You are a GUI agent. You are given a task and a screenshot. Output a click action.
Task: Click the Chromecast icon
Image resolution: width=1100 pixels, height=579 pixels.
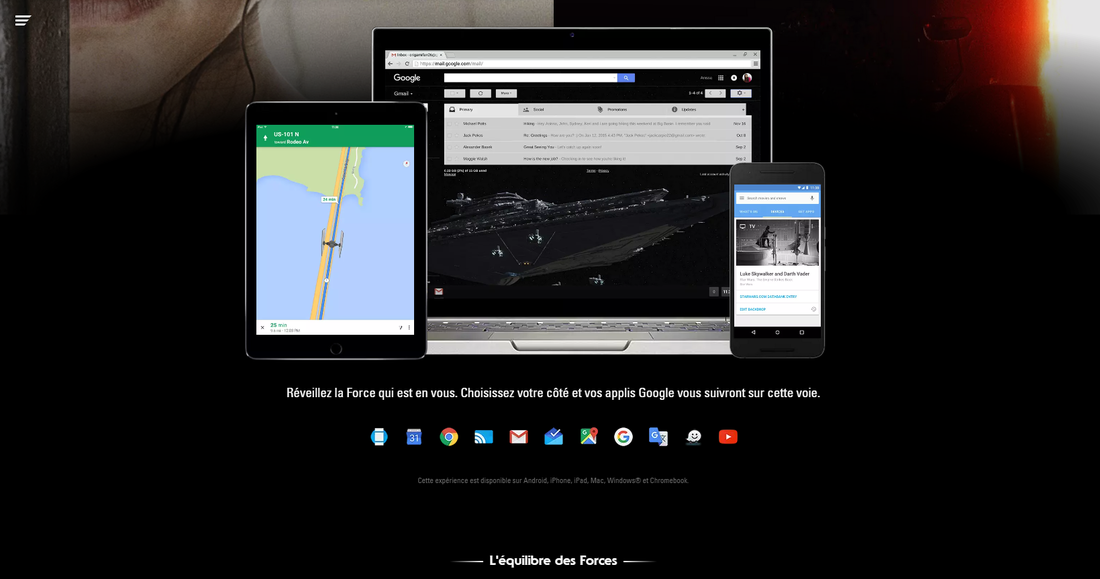(x=483, y=437)
